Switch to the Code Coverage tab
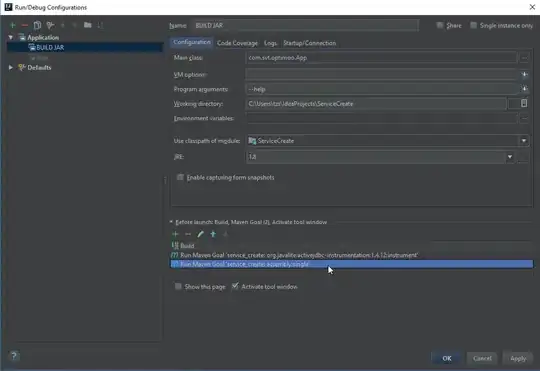This screenshot has width=540, height=371. (237, 43)
